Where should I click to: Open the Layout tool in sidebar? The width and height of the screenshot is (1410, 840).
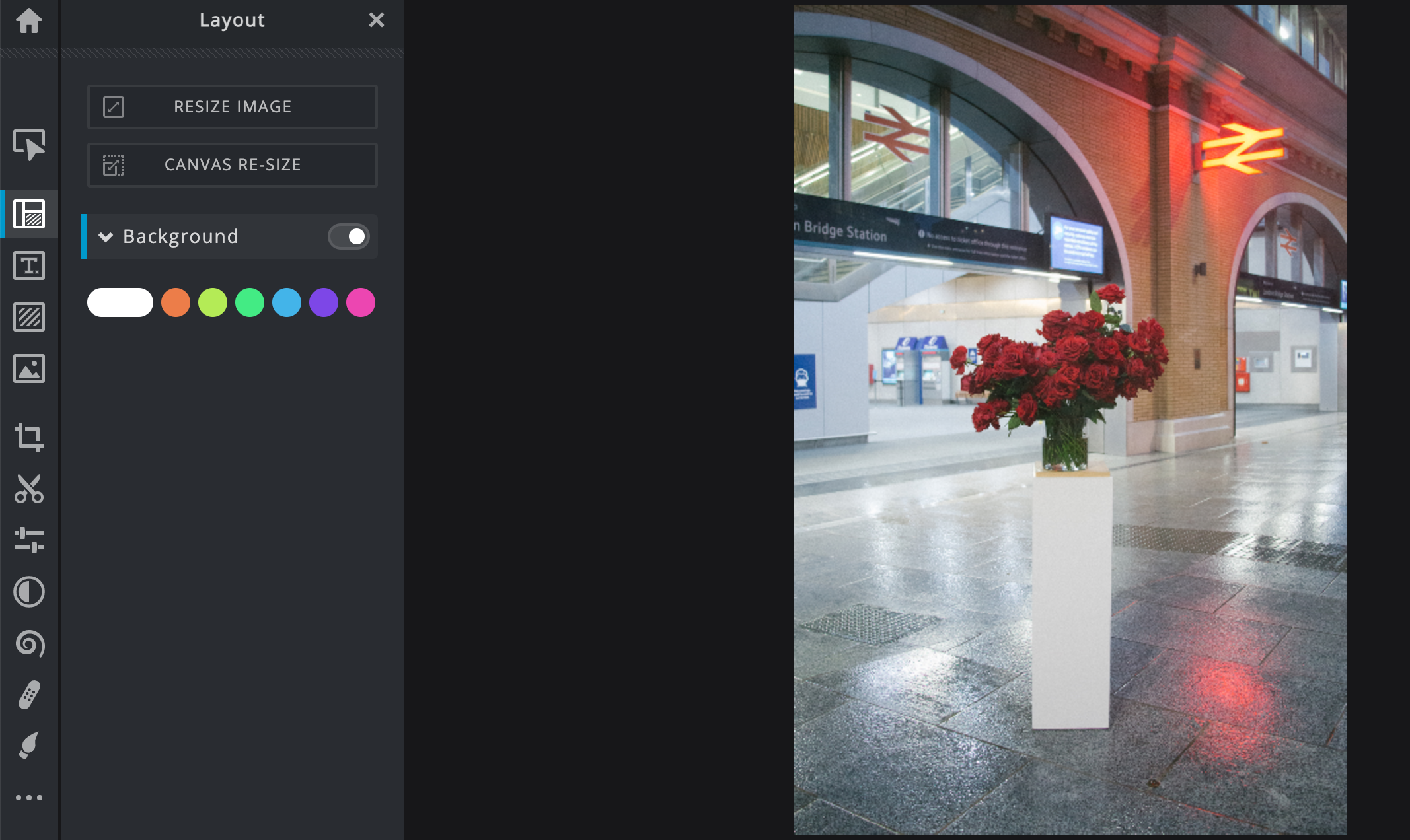pos(29,214)
